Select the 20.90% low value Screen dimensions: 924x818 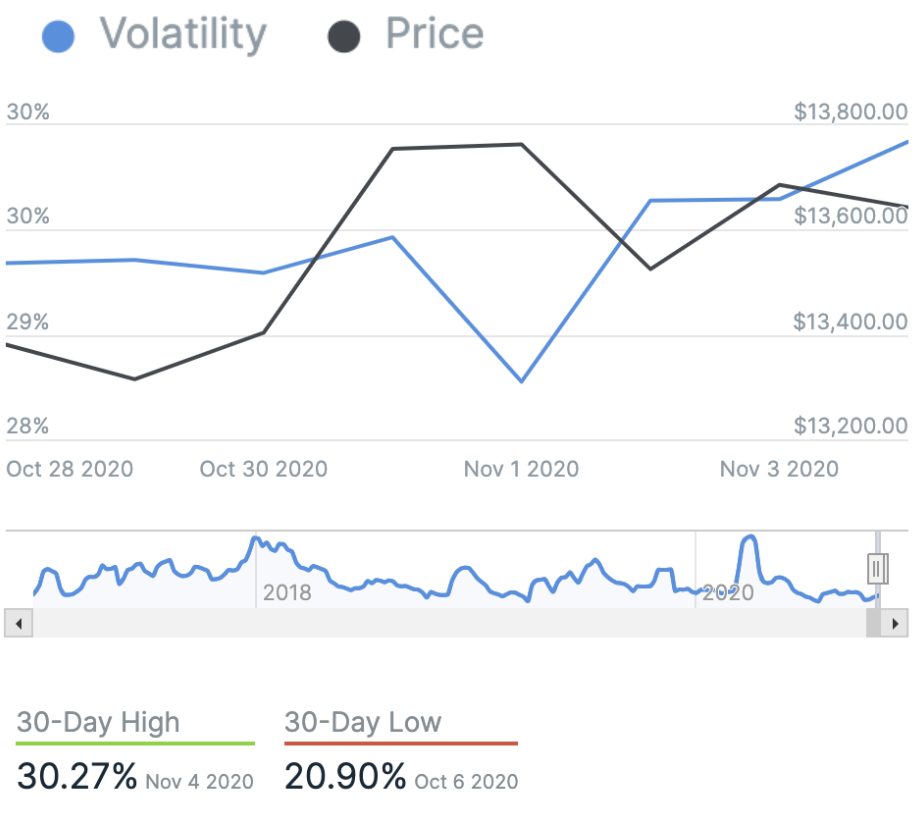tap(345, 776)
